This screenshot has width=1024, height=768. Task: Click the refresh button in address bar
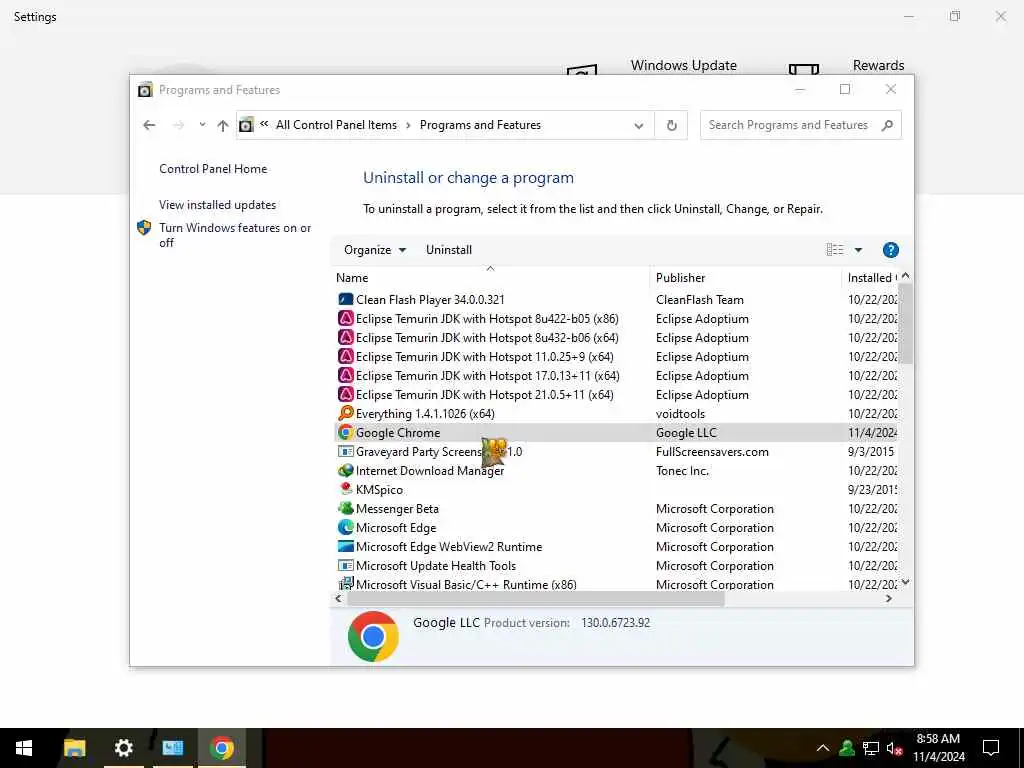tap(671, 125)
